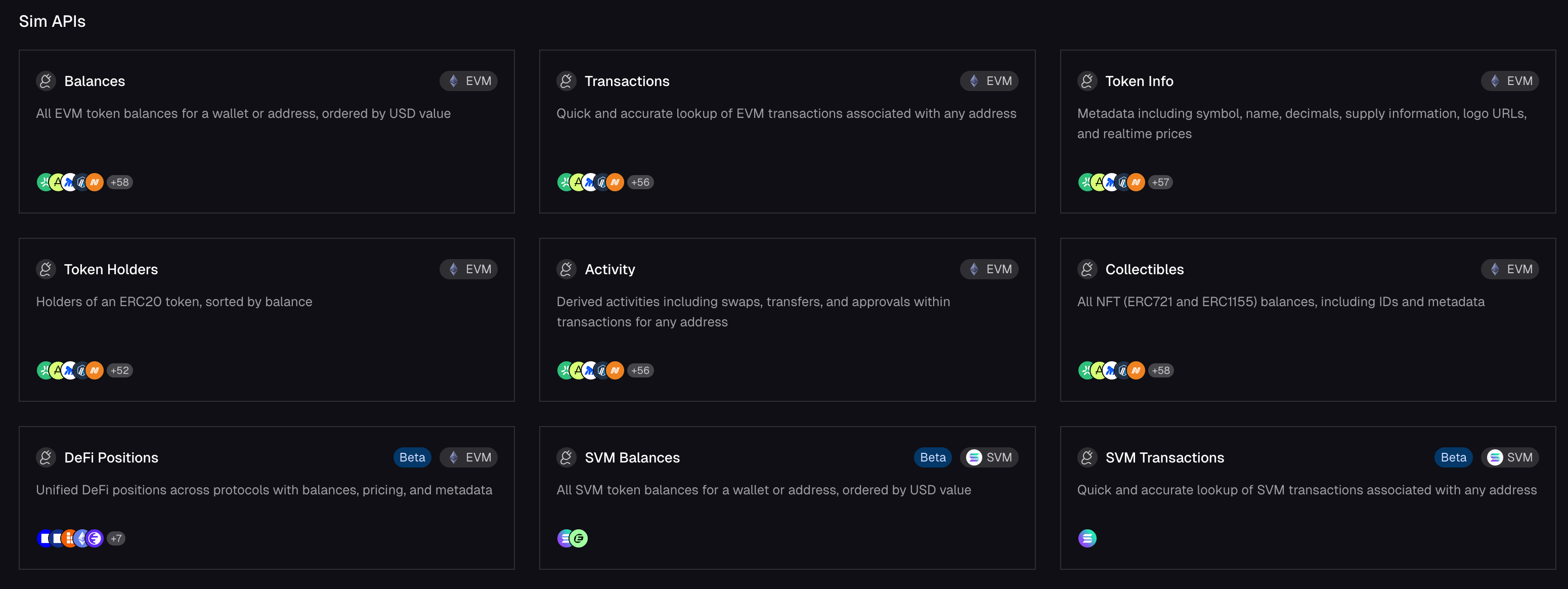Click the chain icons in SVM Balances card

pos(572,538)
